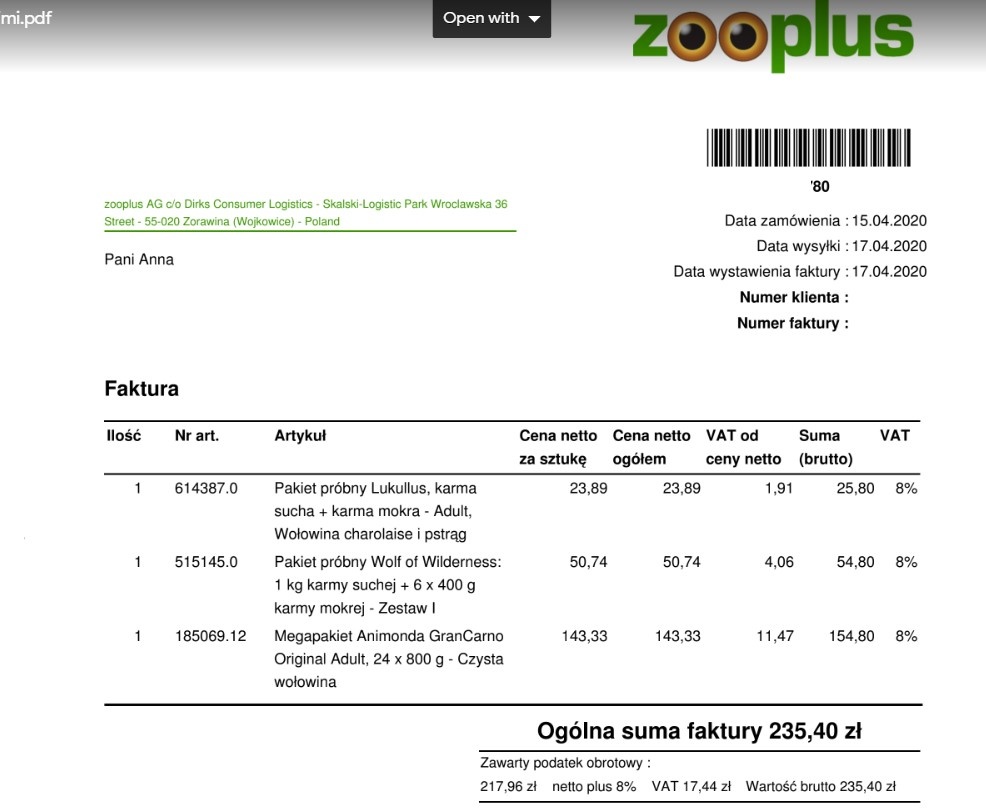Click net value 217,96 zł
This screenshot has width=986, height=808.
(508, 787)
